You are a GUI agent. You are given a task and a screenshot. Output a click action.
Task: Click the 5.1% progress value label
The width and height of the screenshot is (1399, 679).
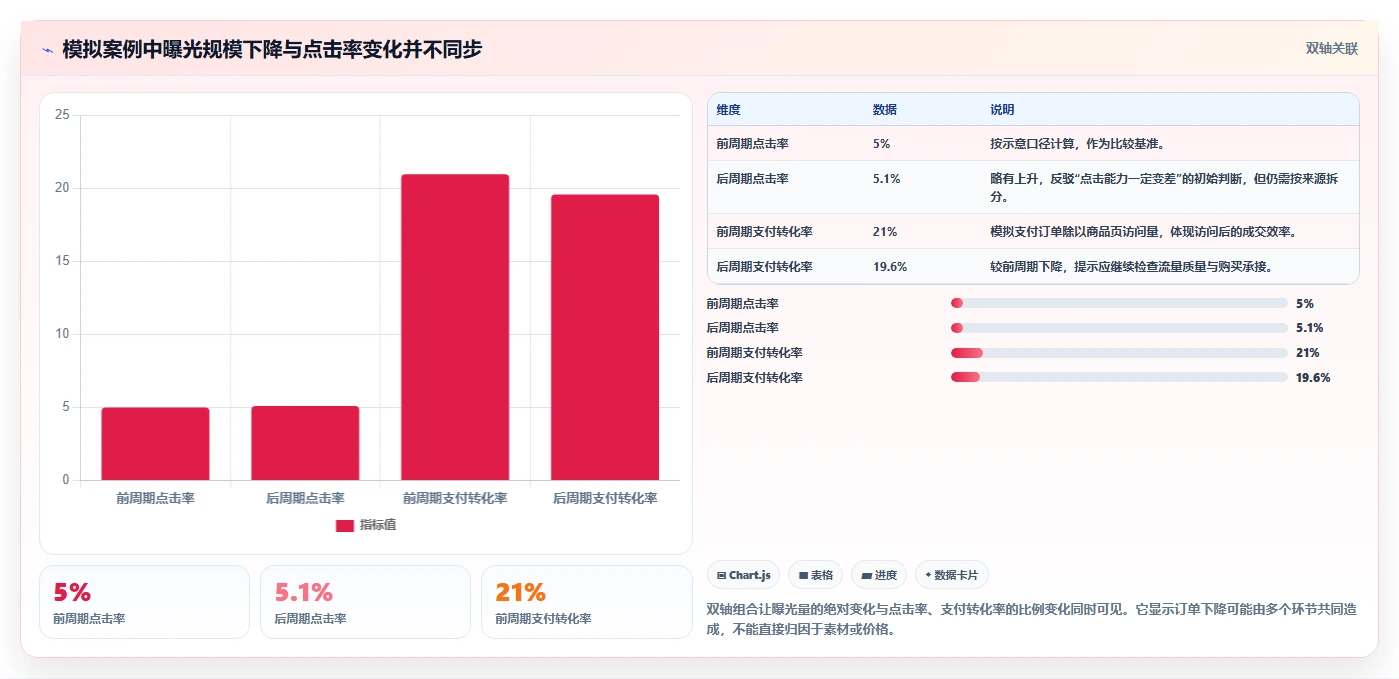[1310, 328]
